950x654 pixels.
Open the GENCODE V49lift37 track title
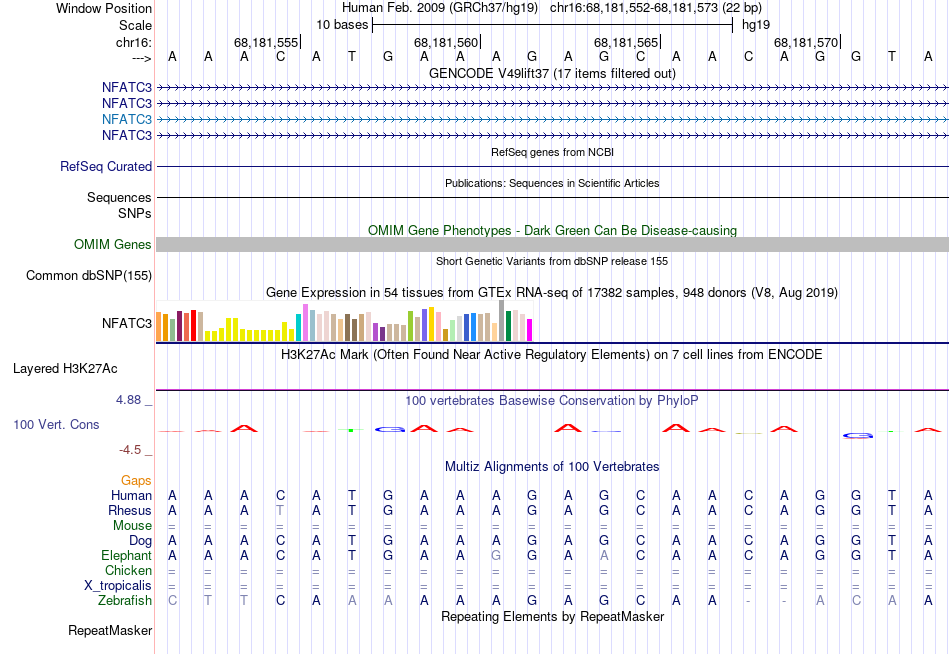(x=552, y=74)
